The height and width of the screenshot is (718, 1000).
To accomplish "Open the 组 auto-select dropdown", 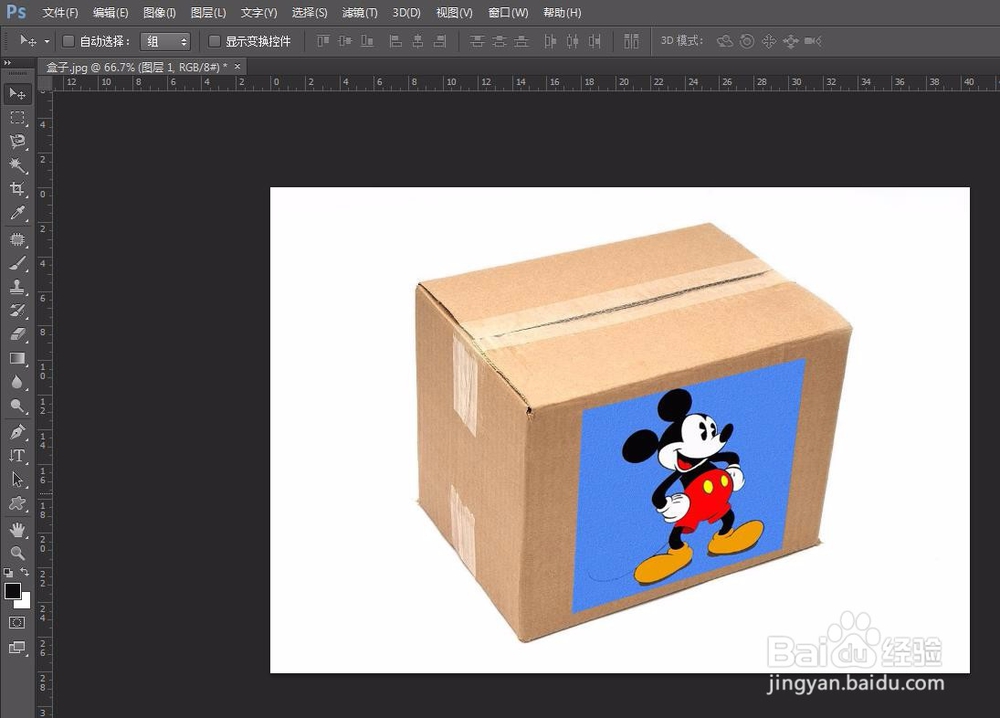I will [166, 41].
